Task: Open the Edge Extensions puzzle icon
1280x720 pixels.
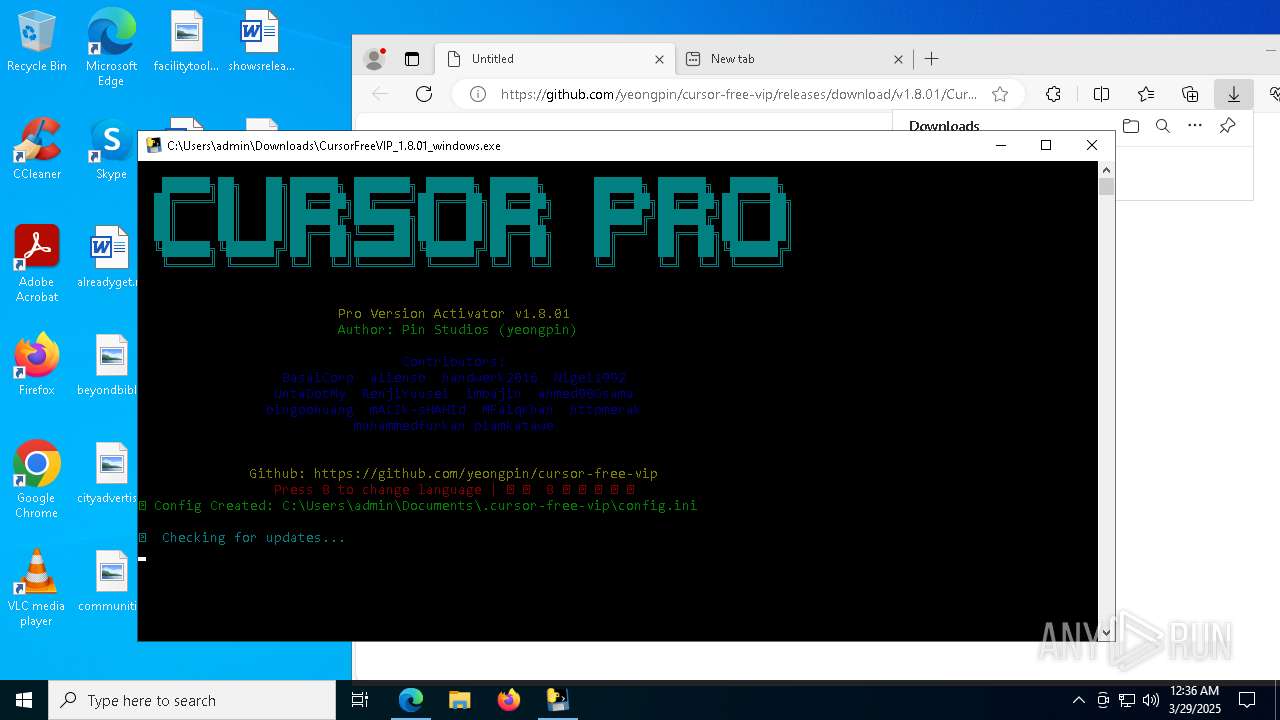Action: 1053,94
